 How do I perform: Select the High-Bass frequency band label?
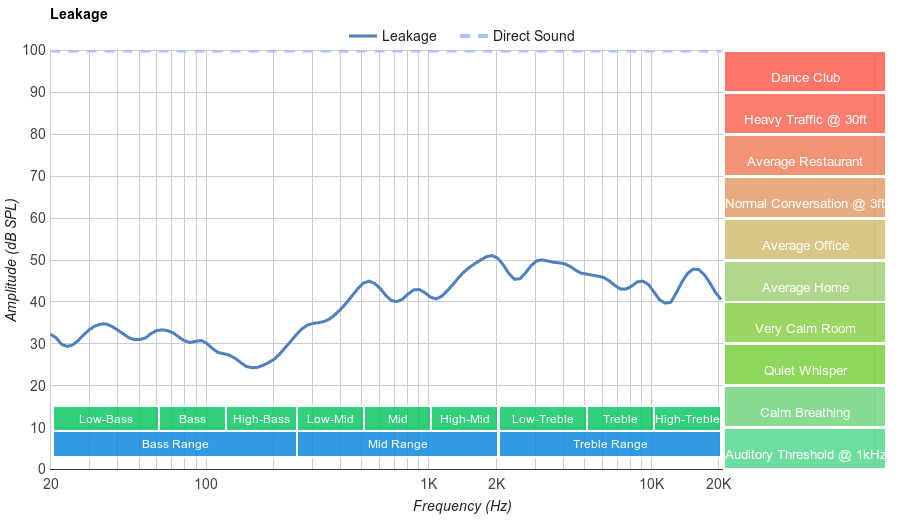click(x=261, y=419)
